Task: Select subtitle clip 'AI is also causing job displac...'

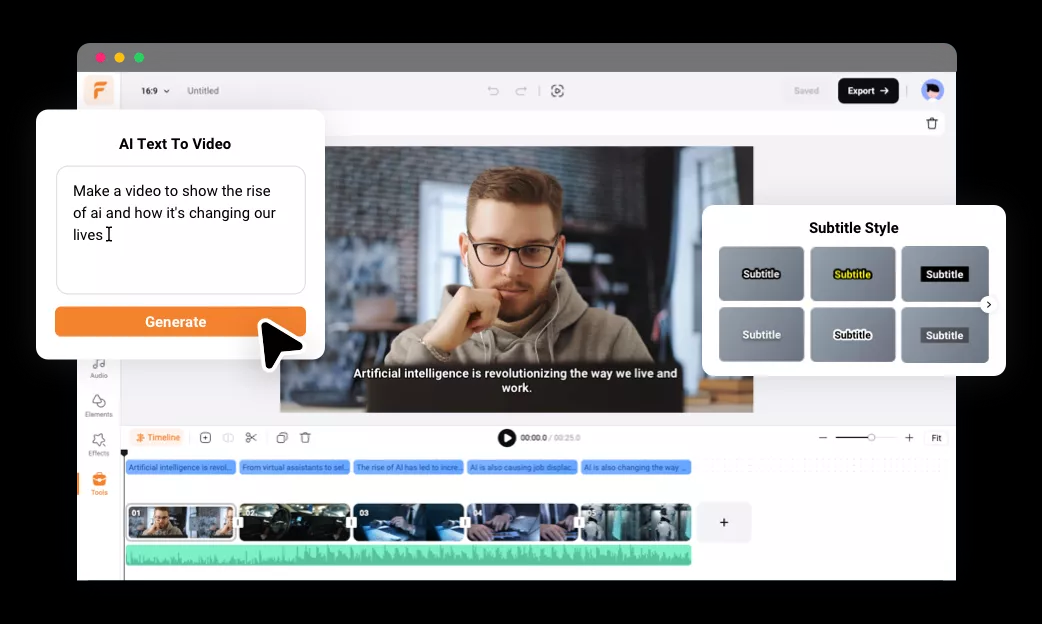Action: pyautogui.click(x=522, y=467)
